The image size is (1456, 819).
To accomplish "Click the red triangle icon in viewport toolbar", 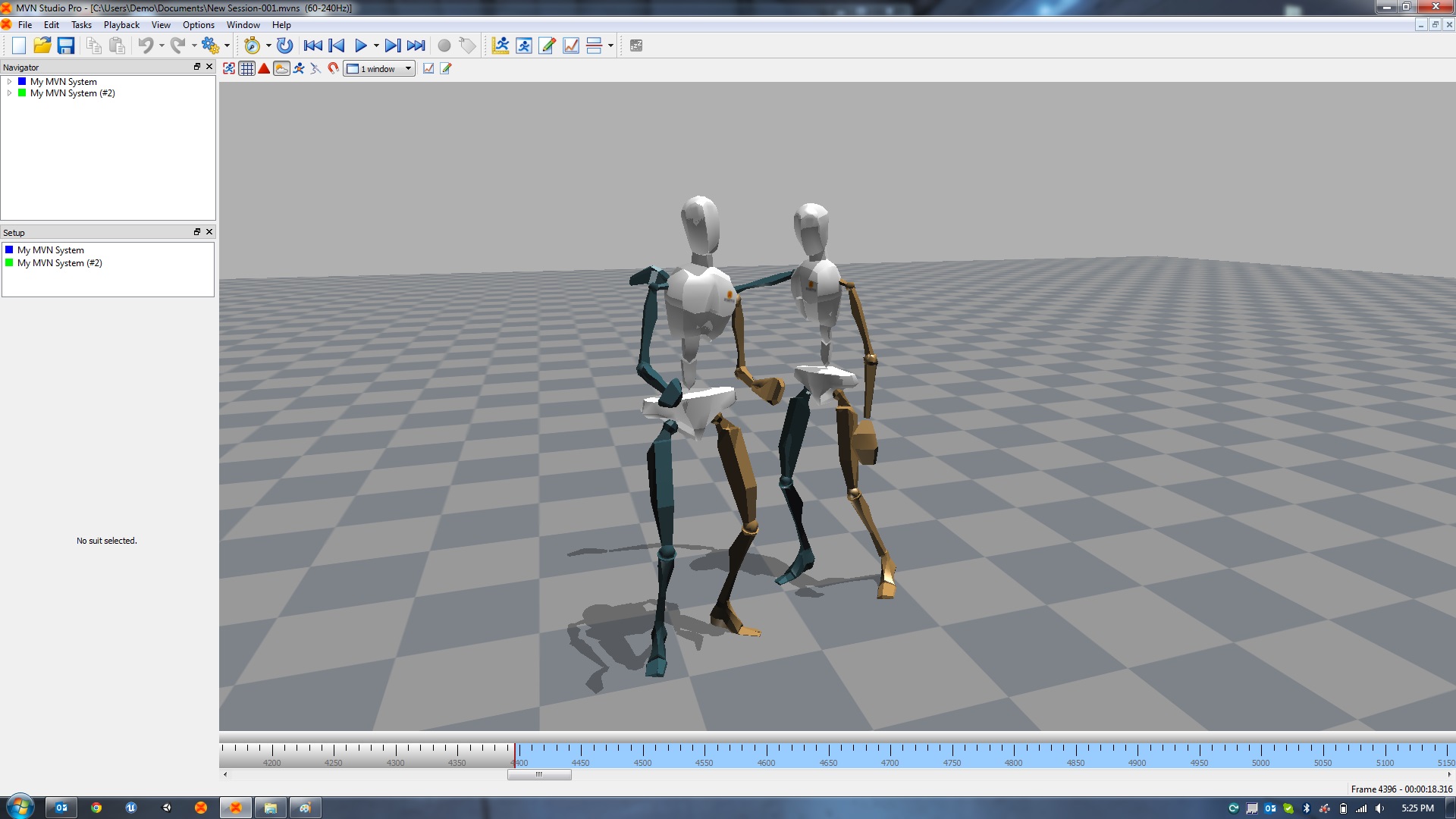I will coord(264,68).
